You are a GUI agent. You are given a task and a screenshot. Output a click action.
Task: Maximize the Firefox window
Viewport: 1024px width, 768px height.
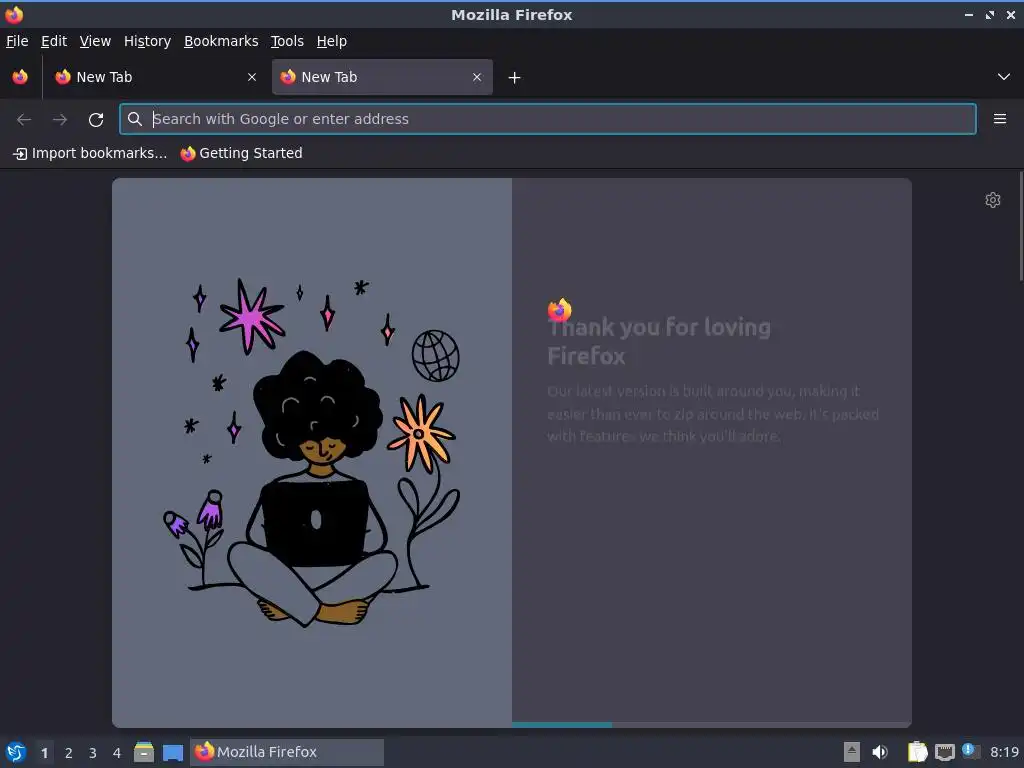click(x=990, y=14)
